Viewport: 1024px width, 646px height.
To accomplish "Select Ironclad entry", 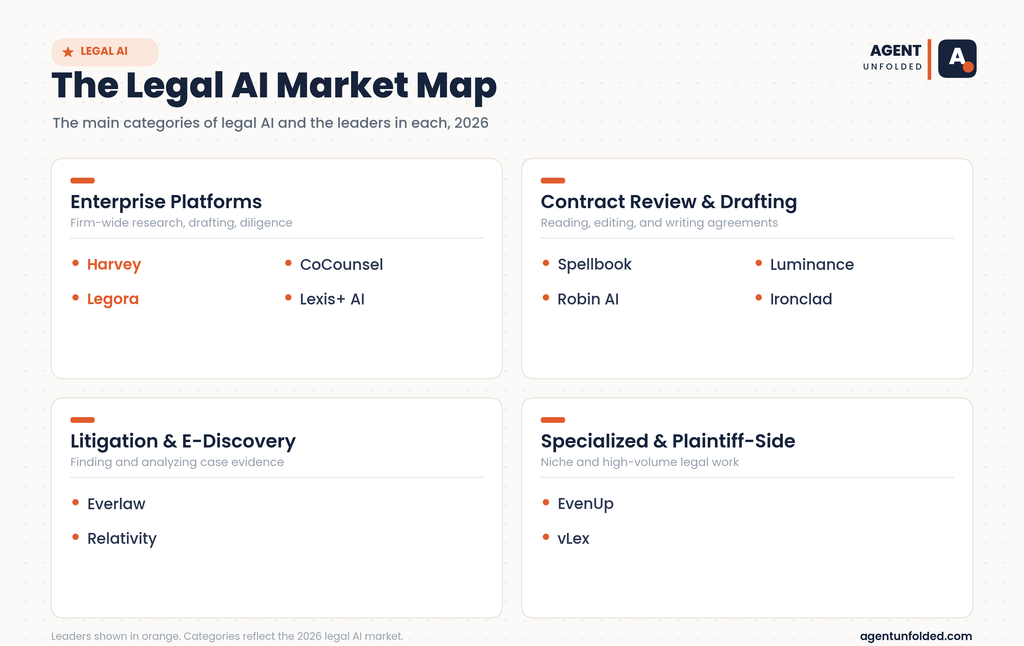I will [x=801, y=299].
